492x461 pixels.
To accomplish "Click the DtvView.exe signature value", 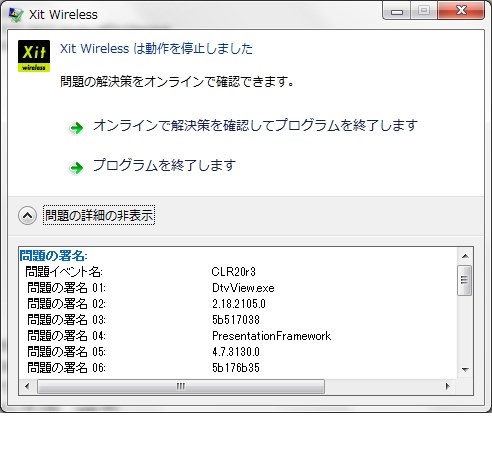I will (243, 288).
